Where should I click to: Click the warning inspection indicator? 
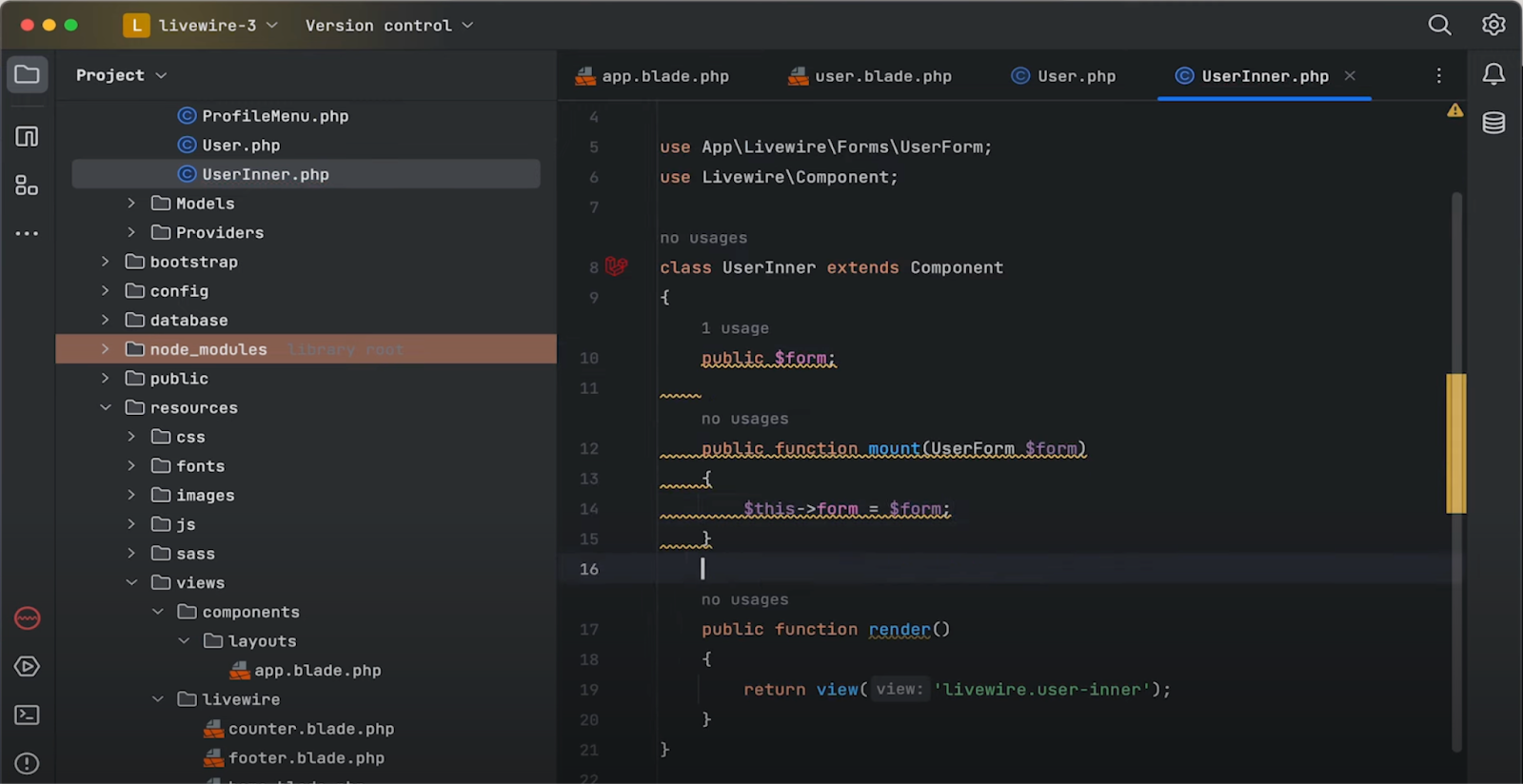tap(1455, 110)
